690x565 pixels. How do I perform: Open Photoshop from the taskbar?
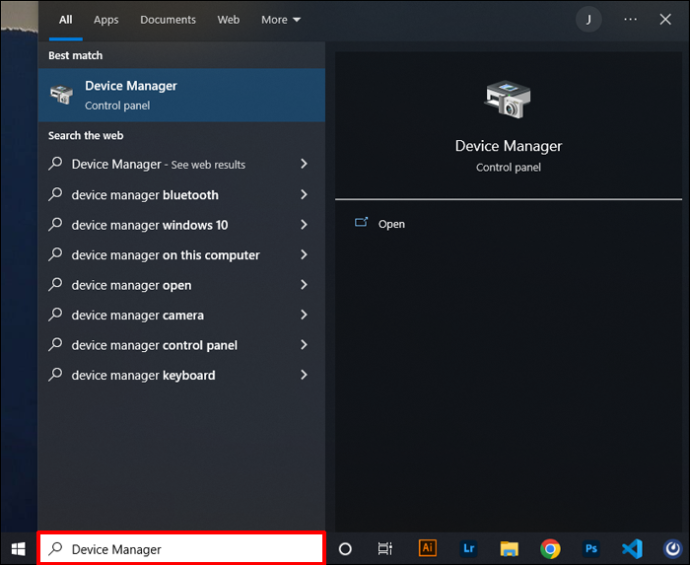pos(591,549)
